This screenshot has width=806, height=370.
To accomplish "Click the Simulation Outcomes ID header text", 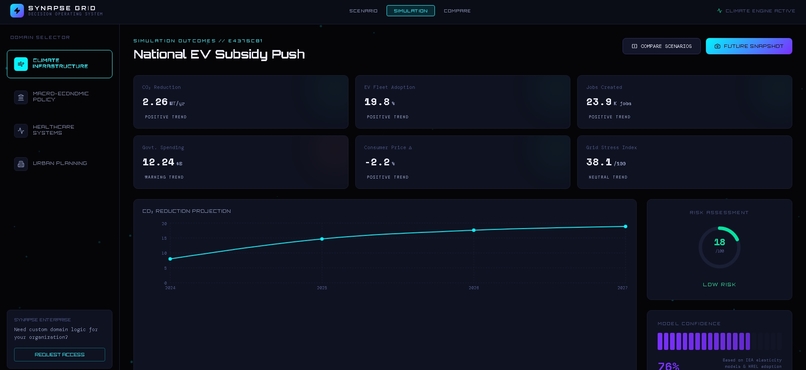I will pos(198,41).
